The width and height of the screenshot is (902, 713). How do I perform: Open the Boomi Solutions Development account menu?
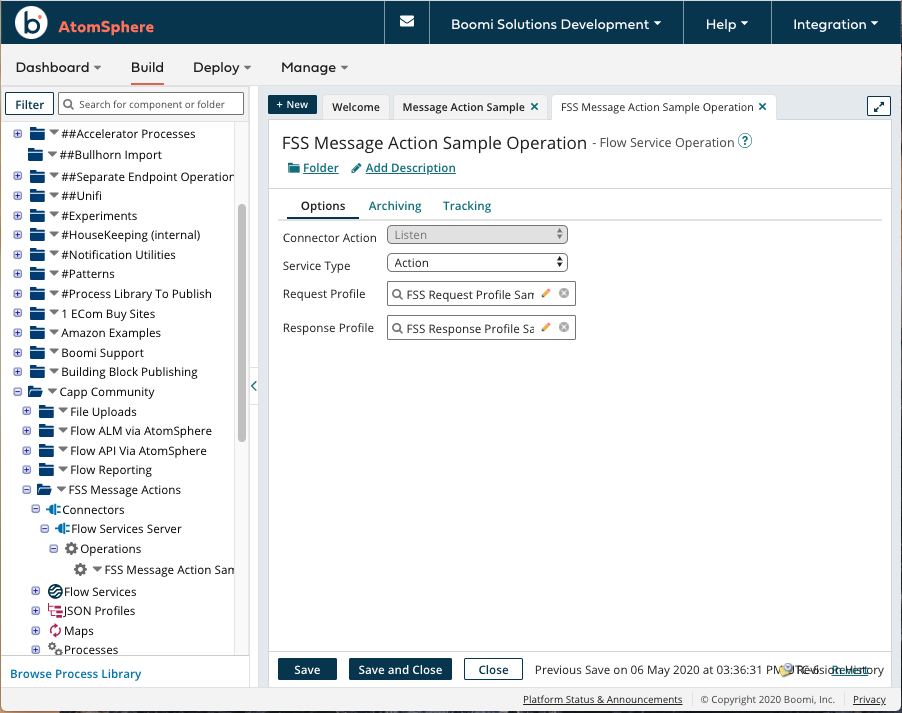point(556,24)
